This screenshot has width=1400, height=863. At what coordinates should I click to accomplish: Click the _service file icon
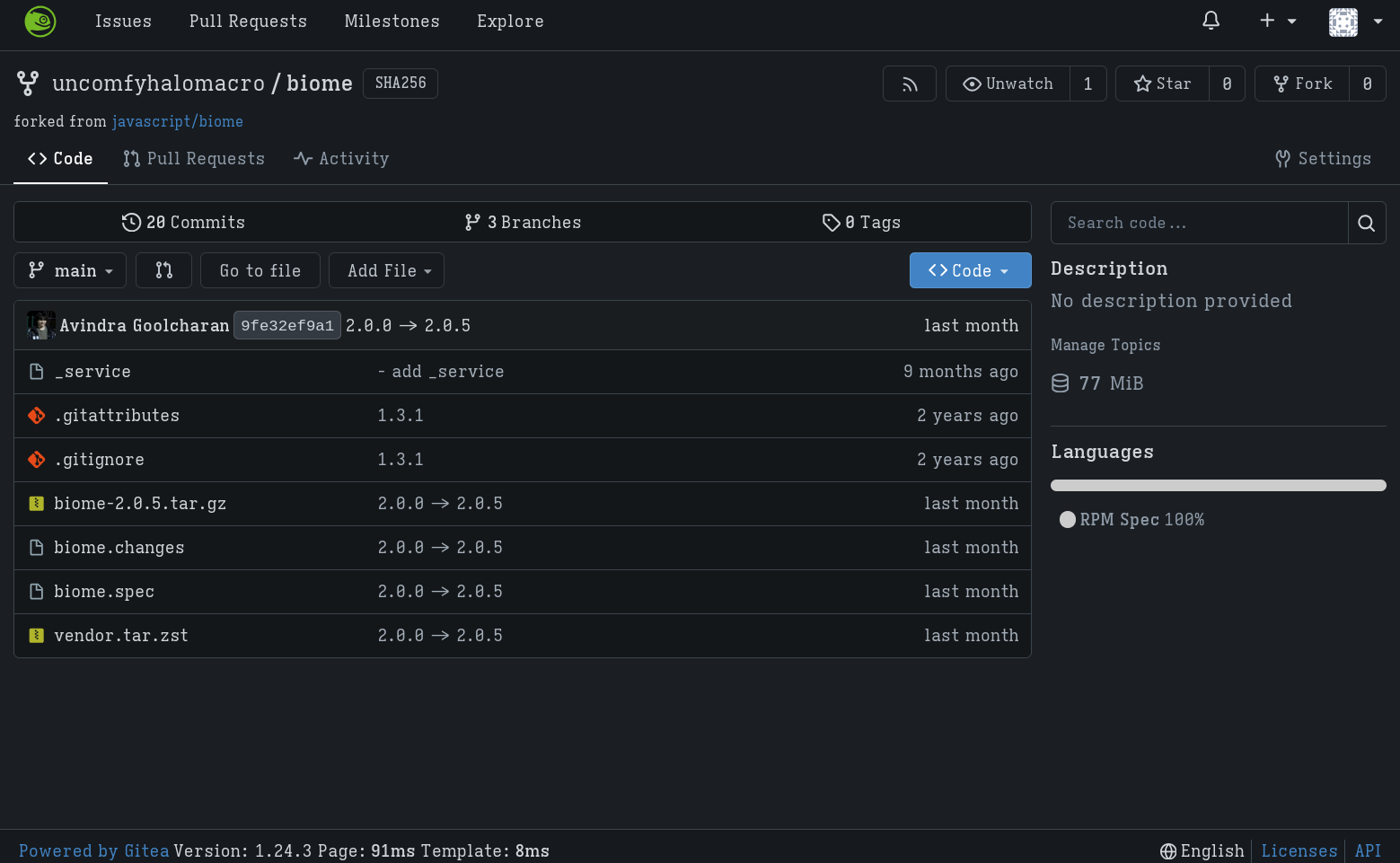point(37,372)
